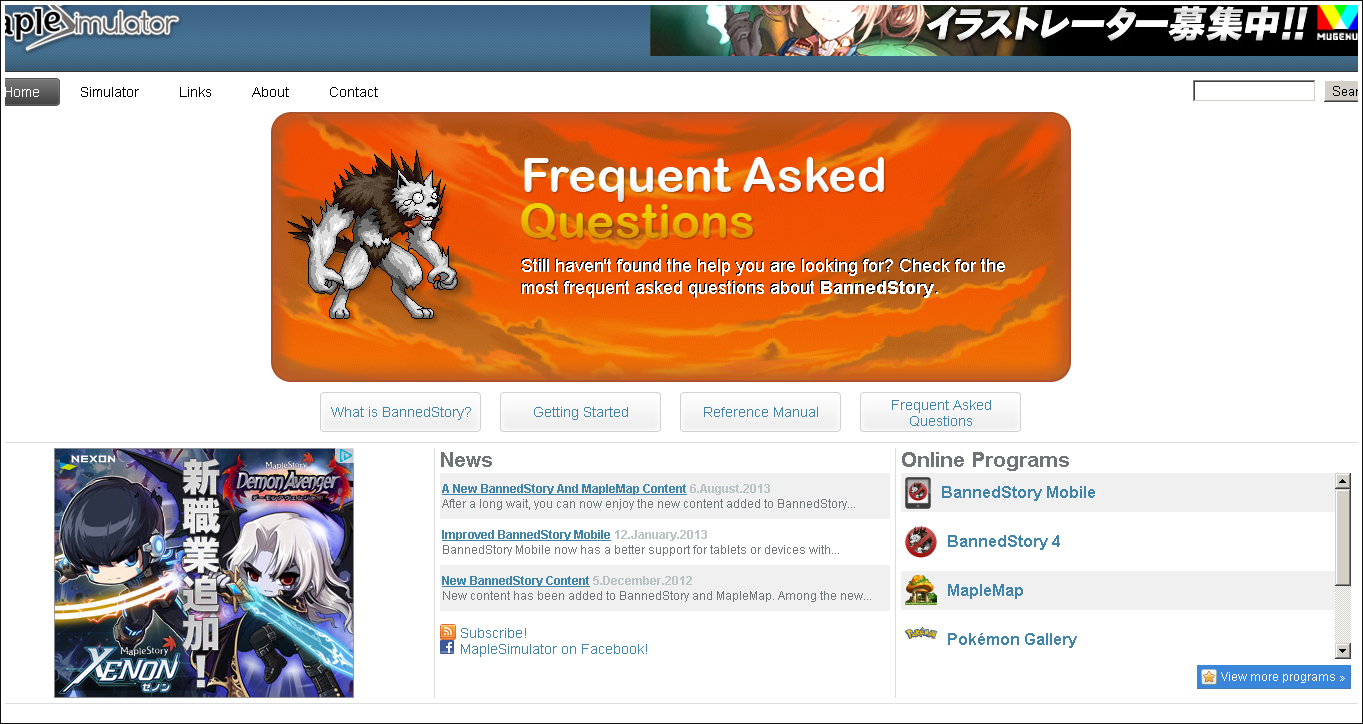The height and width of the screenshot is (724, 1363).
Task: Click the "Online Programs" section heading
Action: tap(985, 460)
